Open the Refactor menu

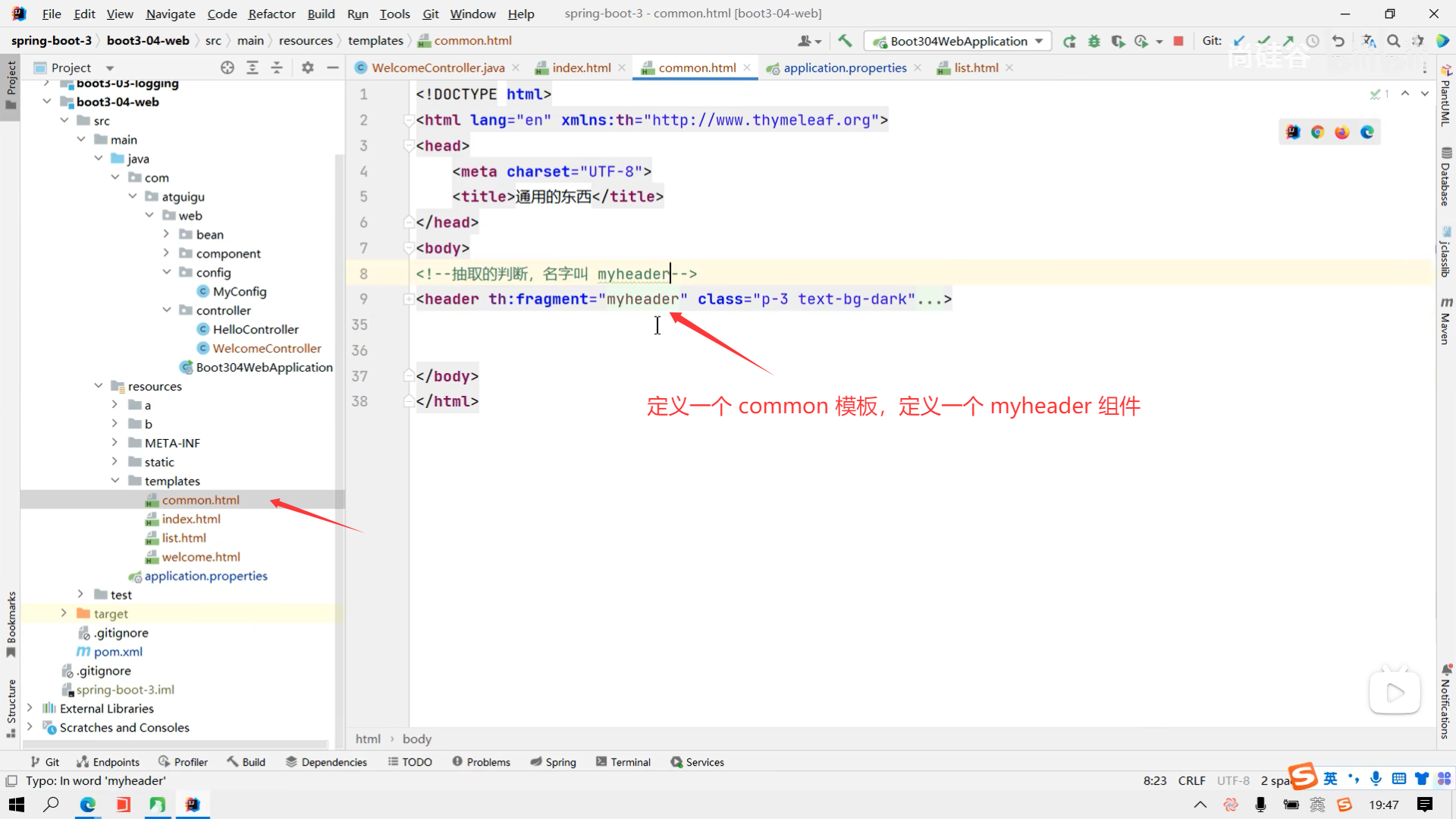271,14
